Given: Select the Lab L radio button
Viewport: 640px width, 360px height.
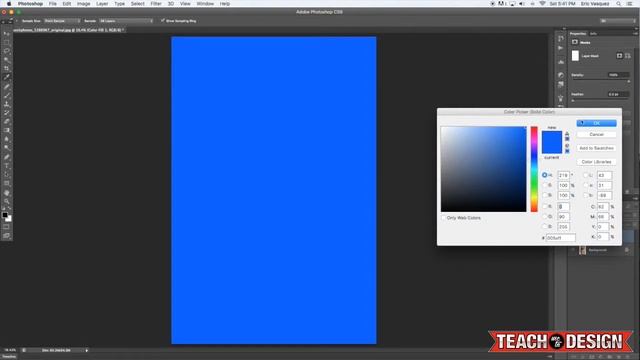Looking at the screenshot, I should point(585,175).
